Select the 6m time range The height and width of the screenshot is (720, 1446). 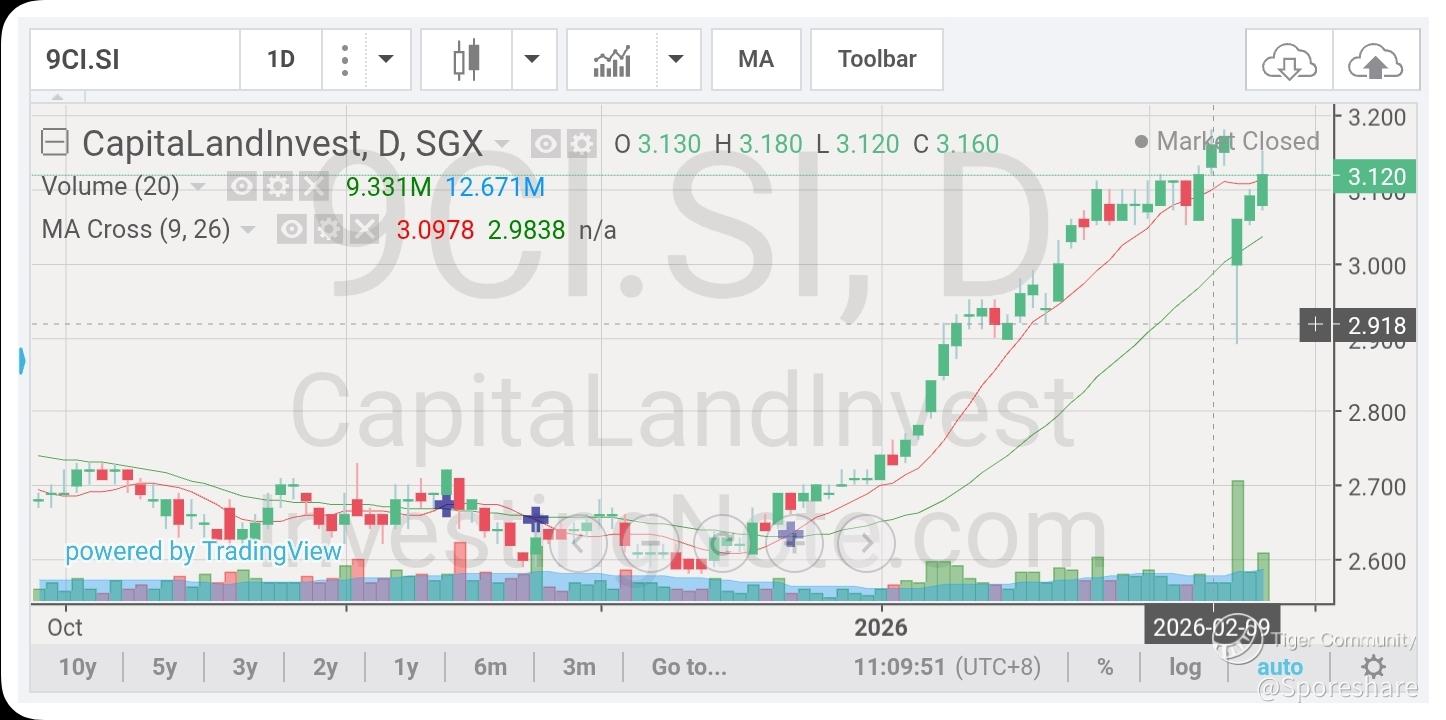pyautogui.click(x=490, y=667)
